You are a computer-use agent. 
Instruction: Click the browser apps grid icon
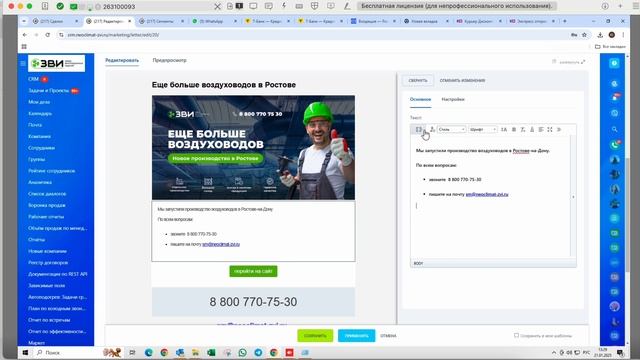tap(24, 47)
